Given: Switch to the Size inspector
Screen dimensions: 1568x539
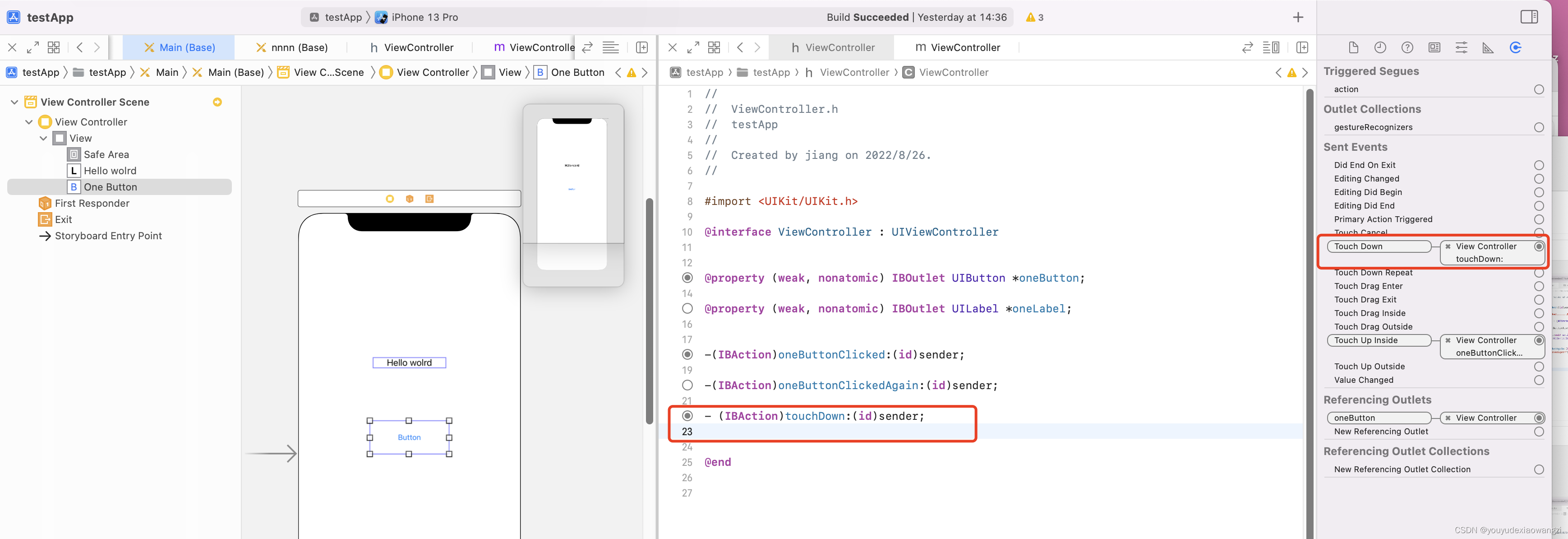Looking at the screenshot, I should pos(1488,47).
